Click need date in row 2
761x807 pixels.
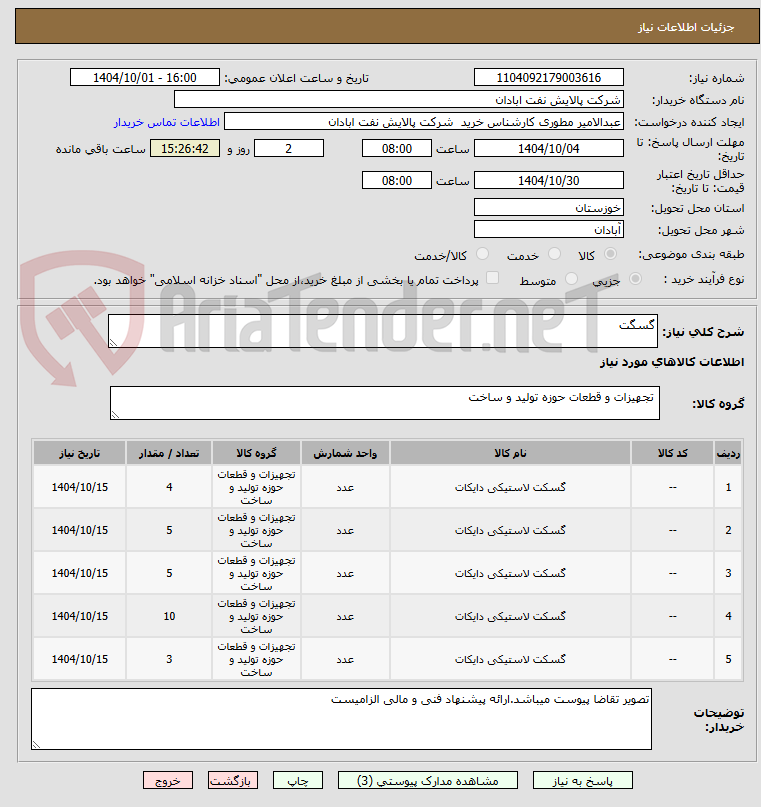tap(80, 530)
